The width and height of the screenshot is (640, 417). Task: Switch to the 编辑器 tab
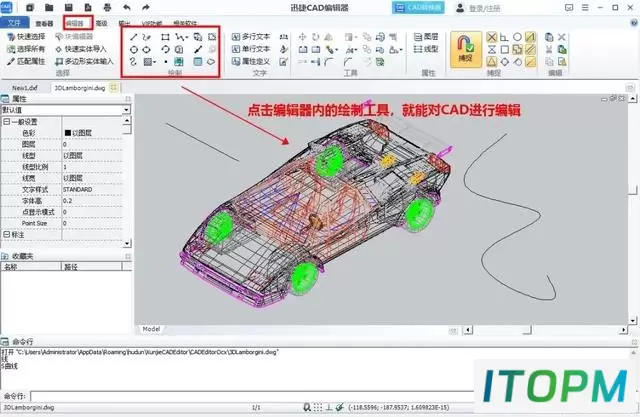pos(75,23)
